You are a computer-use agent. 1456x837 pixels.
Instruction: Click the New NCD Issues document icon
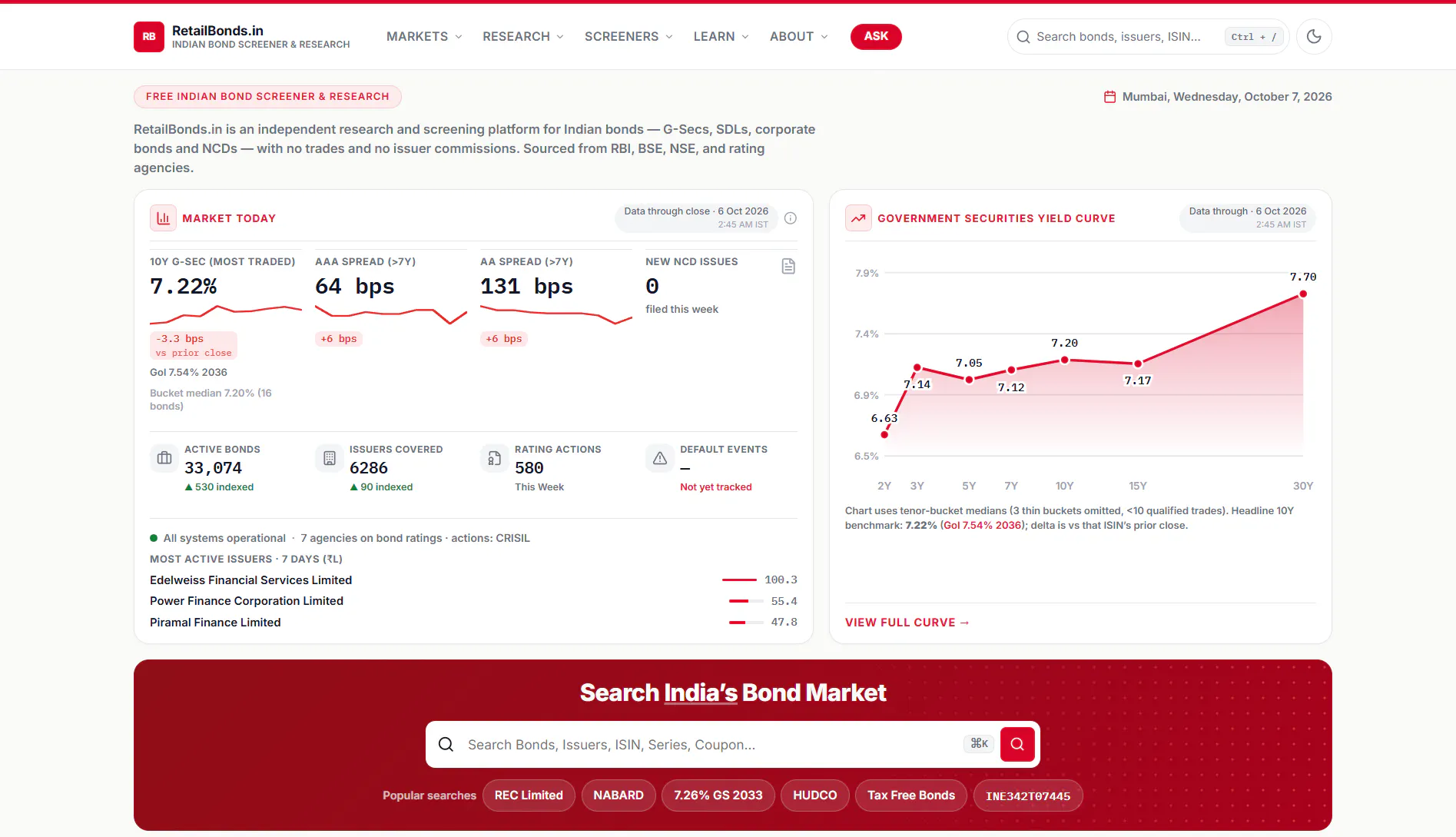pyautogui.click(x=788, y=267)
